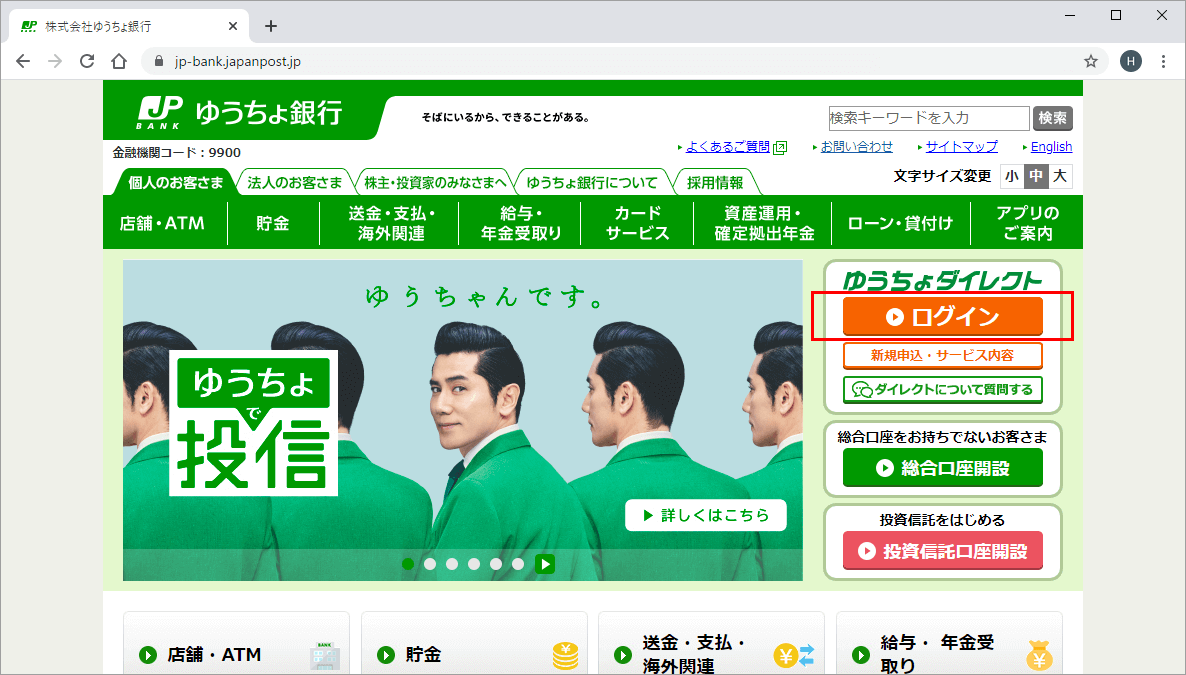This screenshot has width=1186, height=675.
Task: Open a new tab with plus icon
Action: pyautogui.click(x=271, y=26)
